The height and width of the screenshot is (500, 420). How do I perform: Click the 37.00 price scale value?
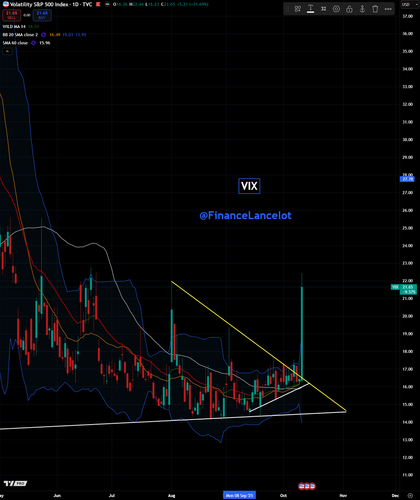point(408,16)
